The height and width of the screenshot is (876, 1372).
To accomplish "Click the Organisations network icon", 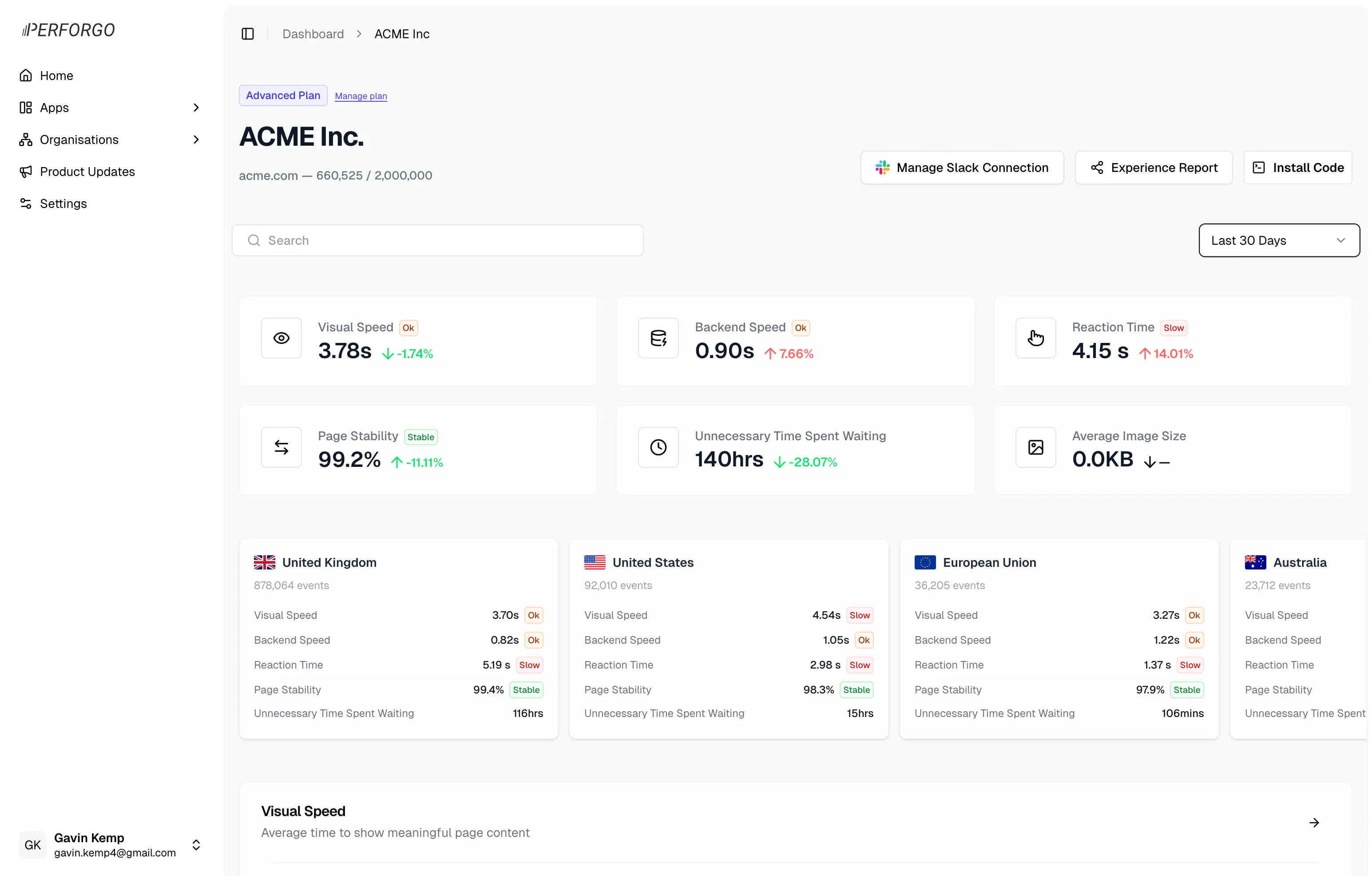I will click(x=26, y=139).
